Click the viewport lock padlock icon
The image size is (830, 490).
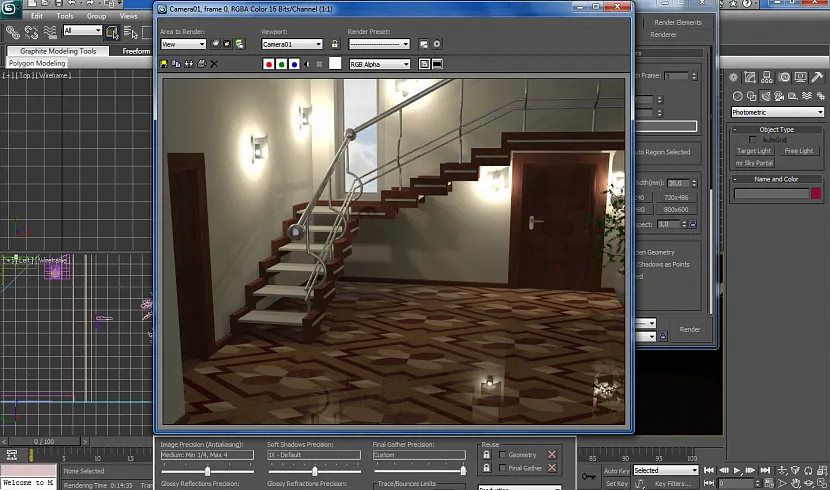click(335, 44)
